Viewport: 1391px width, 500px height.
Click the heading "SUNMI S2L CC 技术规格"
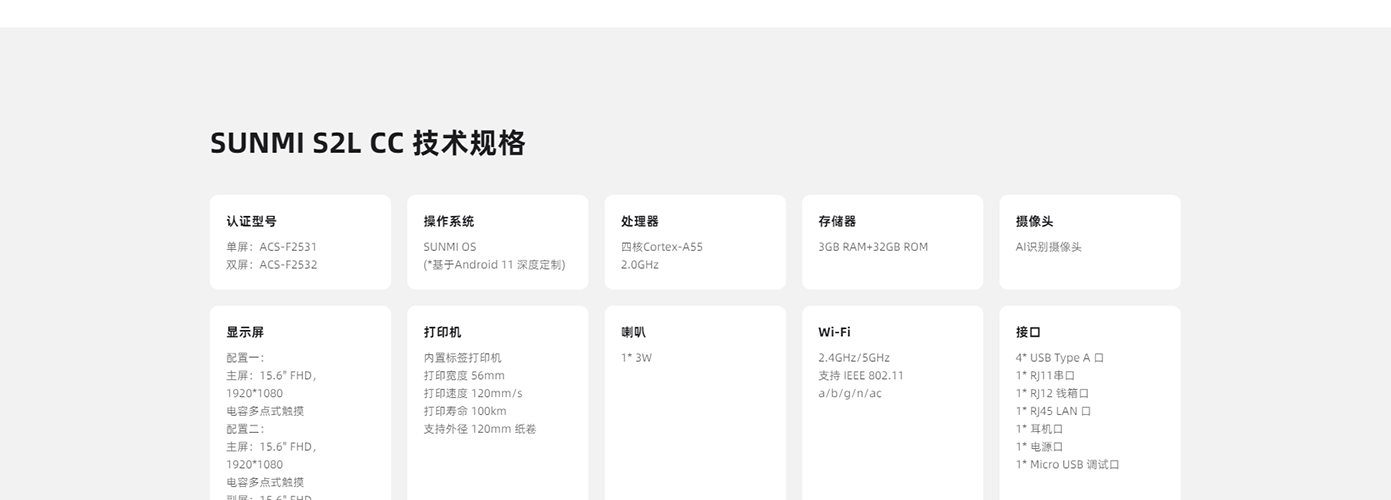pyautogui.click(x=368, y=143)
